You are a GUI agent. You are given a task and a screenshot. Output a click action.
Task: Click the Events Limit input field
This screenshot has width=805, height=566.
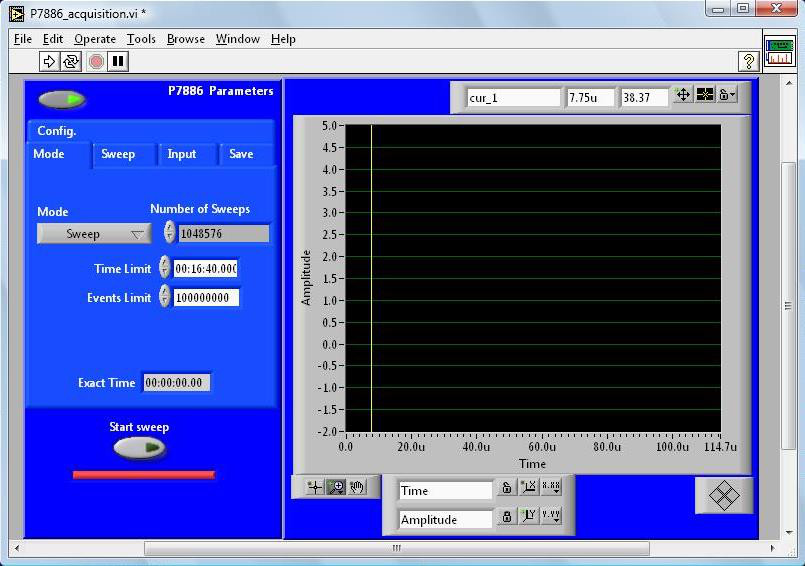[206, 298]
